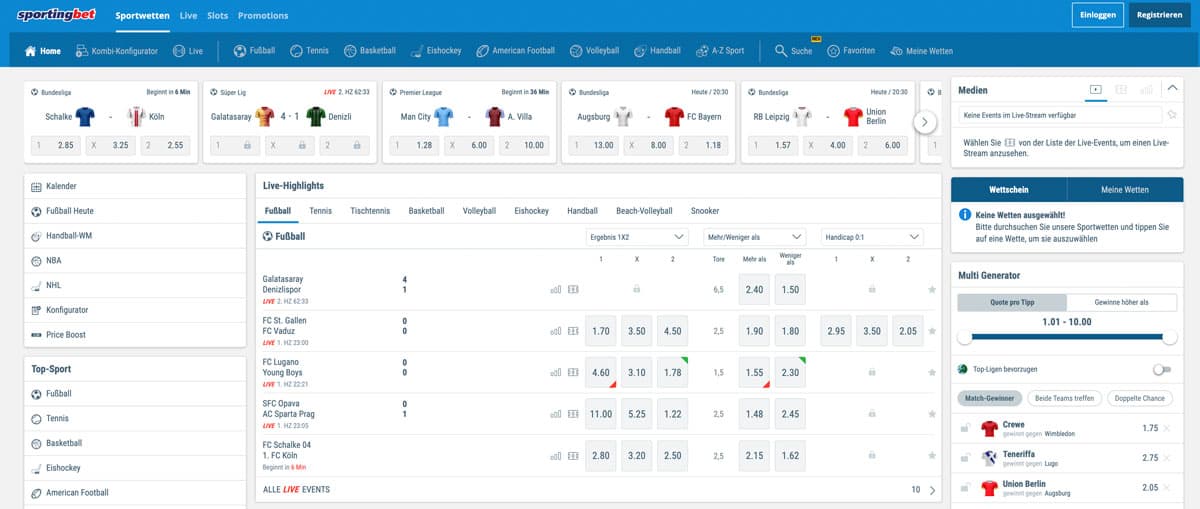Open scoreboard icon for FC St. Gallen row
Screen dimensions: 1200x509
coord(573,330)
